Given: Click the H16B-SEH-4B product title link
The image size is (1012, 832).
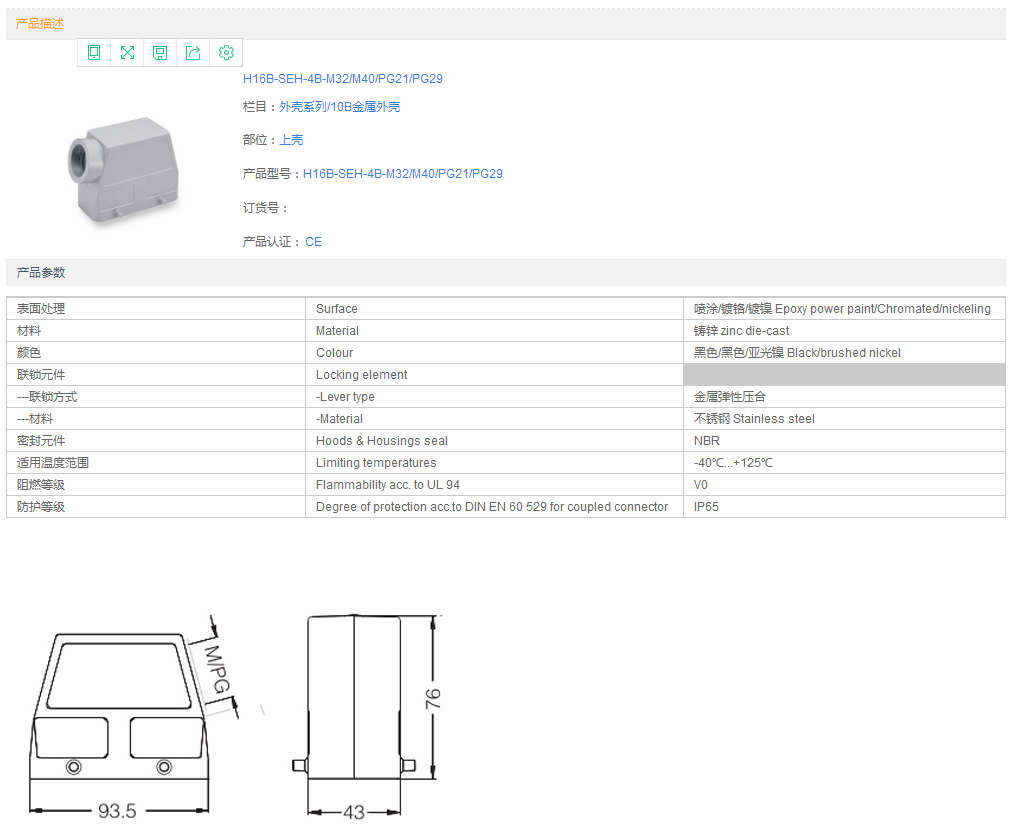Looking at the screenshot, I should 342,79.
